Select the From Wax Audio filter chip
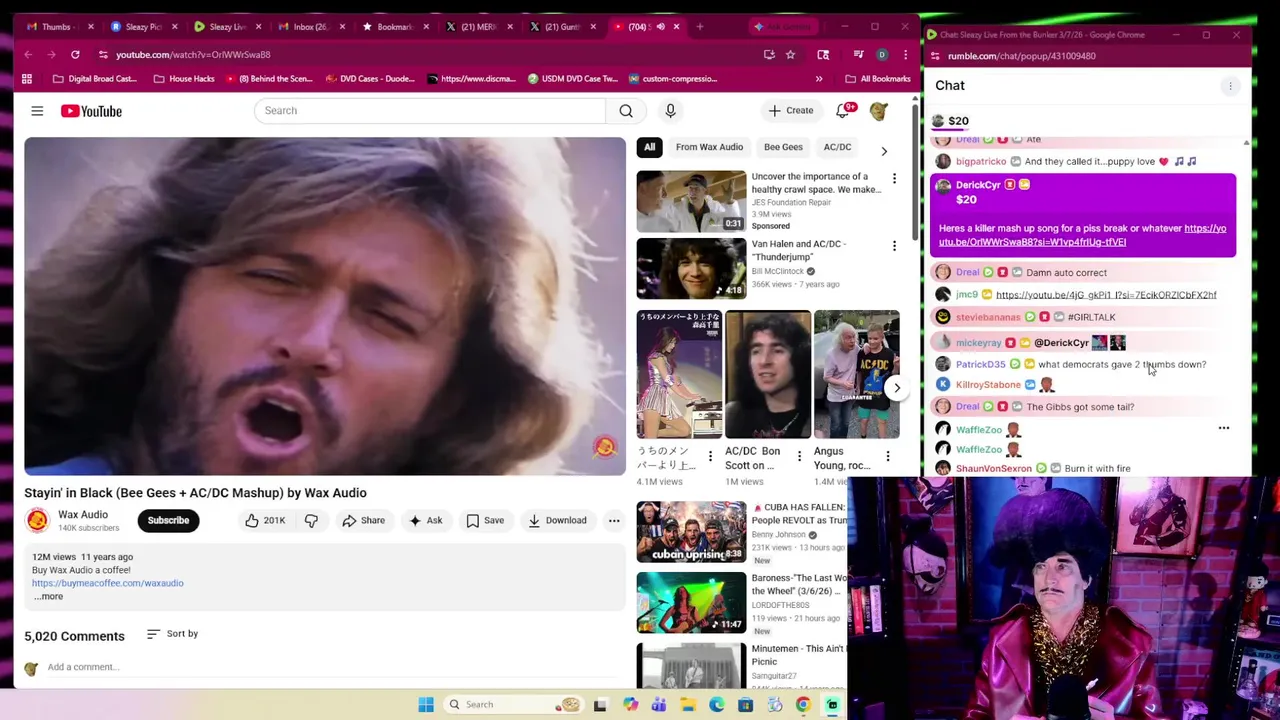 point(709,147)
